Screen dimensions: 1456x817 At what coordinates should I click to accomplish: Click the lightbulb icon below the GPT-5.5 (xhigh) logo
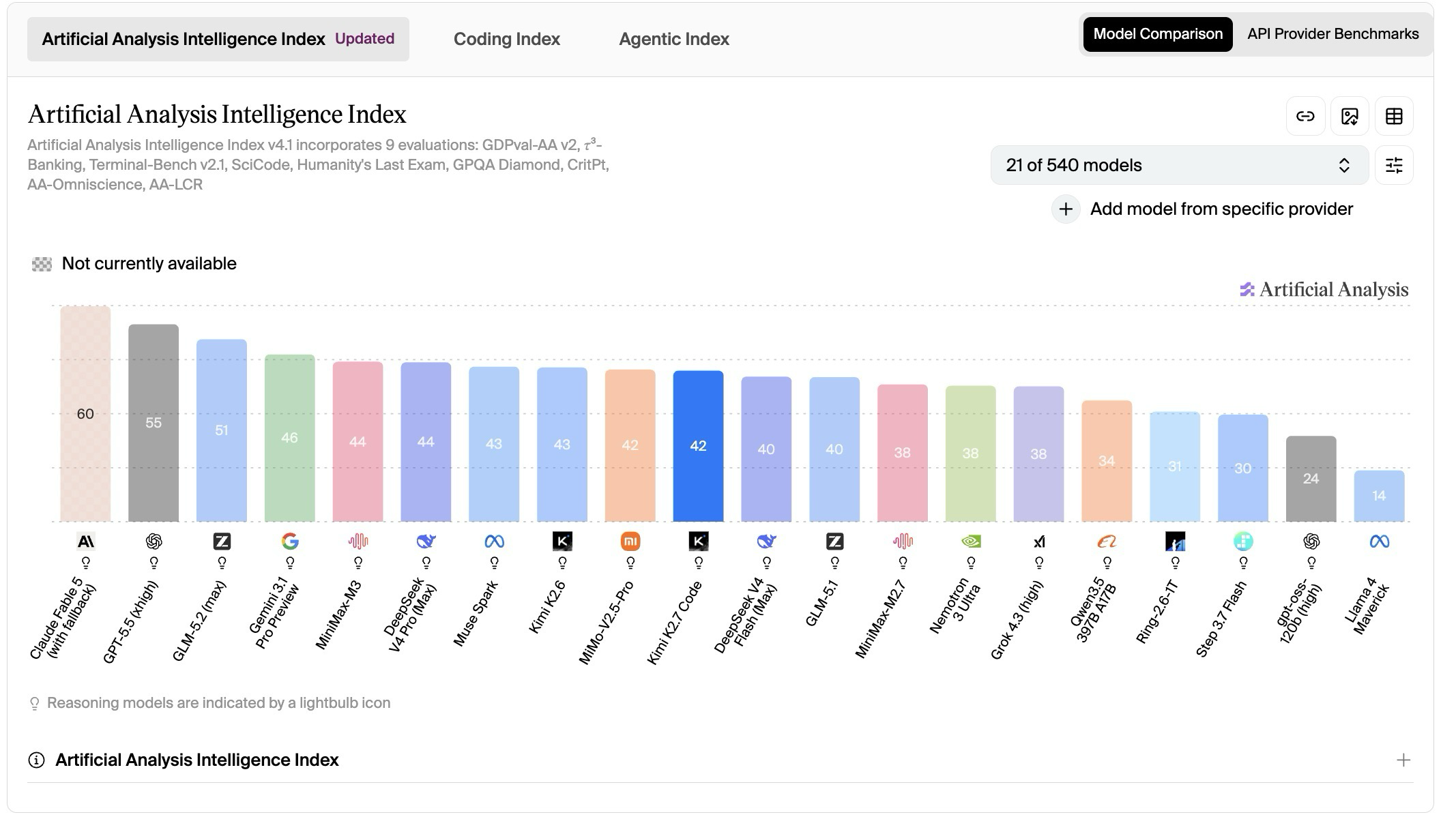point(154,563)
